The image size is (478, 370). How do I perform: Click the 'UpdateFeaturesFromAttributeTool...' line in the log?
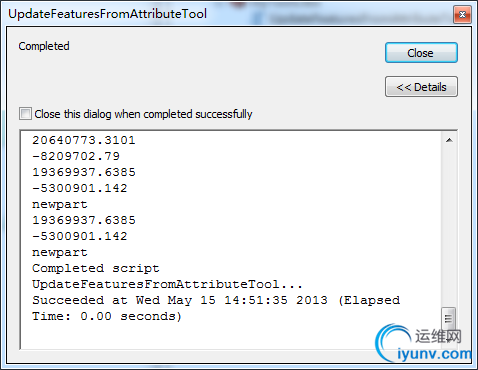167,284
